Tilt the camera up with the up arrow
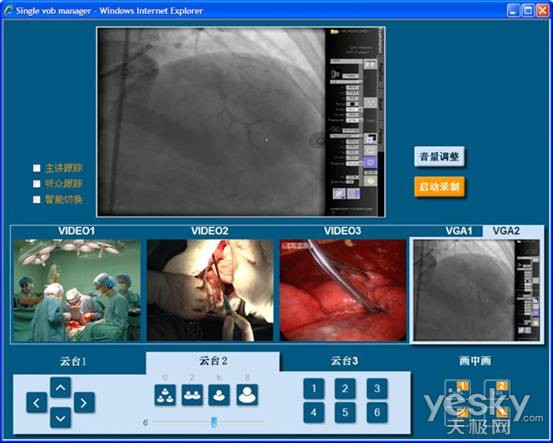Image resolution: width=553 pixels, height=443 pixels. click(60, 388)
